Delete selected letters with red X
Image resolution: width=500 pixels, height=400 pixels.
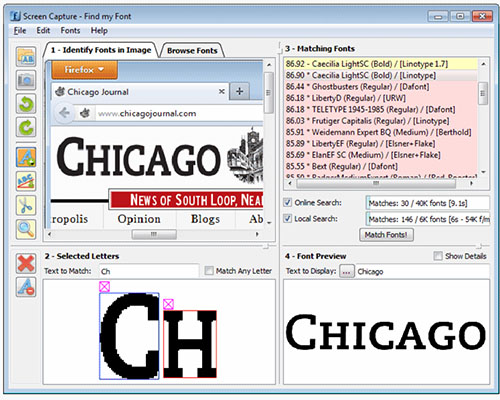click(26, 263)
